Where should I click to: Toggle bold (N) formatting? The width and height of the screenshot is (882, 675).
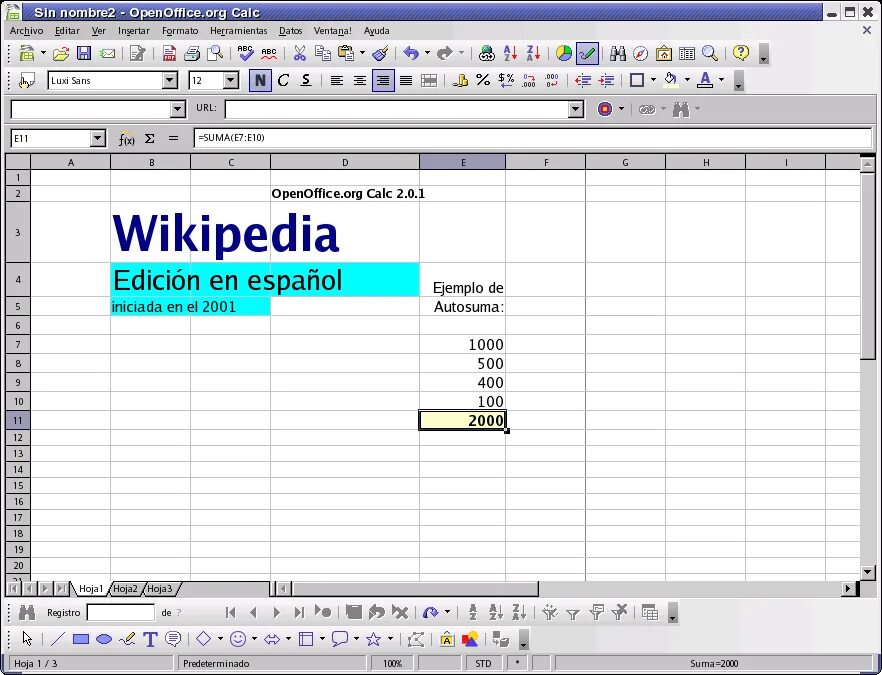click(260, 80)
